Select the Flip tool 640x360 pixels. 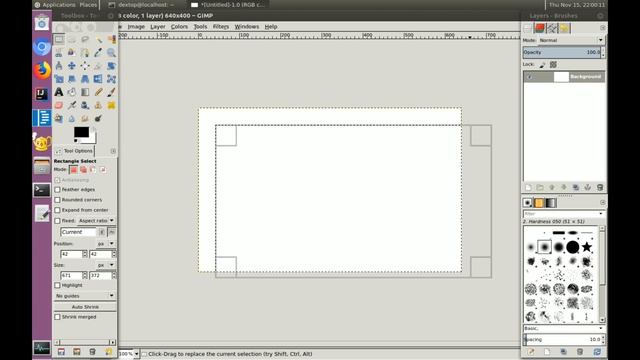click(x=98, y=79)
